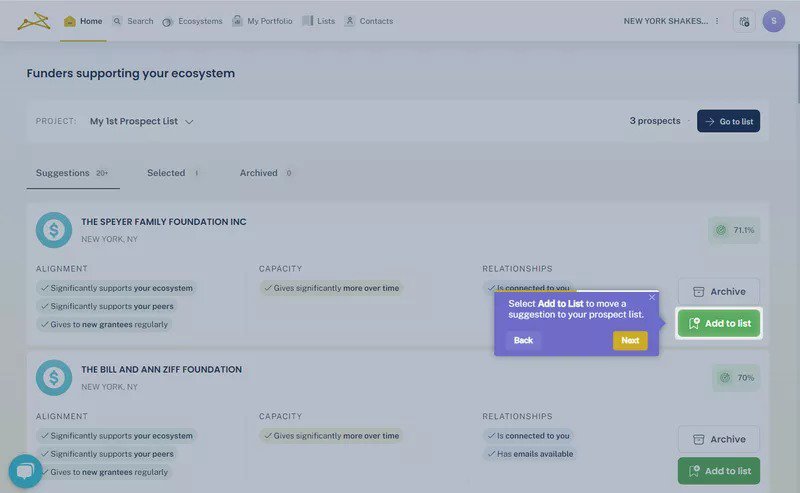Screen dimensions: 800x493
Task: Click Next in the tutorial popup
Action: (x=629, y=341)
